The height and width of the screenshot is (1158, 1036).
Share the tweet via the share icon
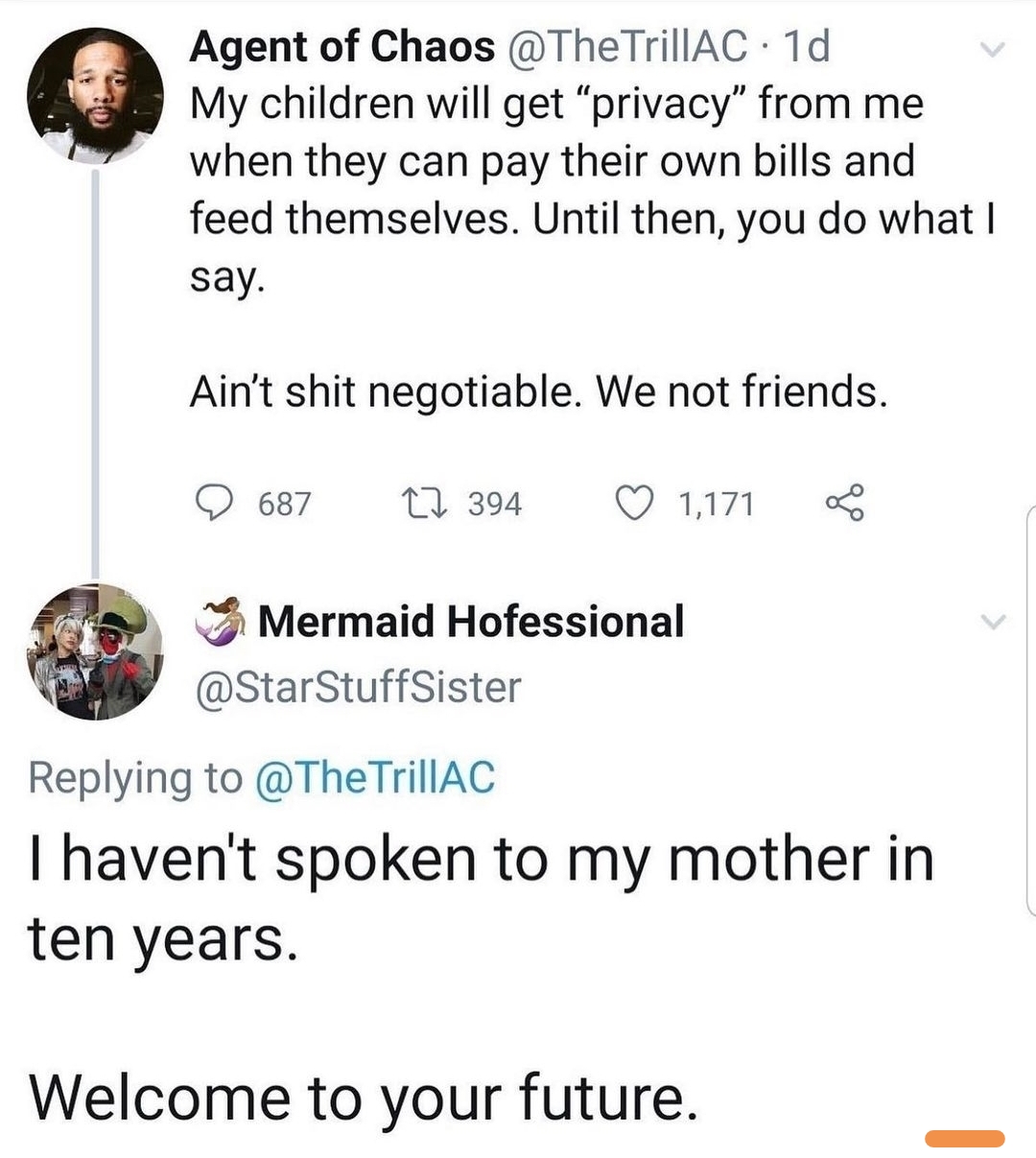click(x=844, y=502)
